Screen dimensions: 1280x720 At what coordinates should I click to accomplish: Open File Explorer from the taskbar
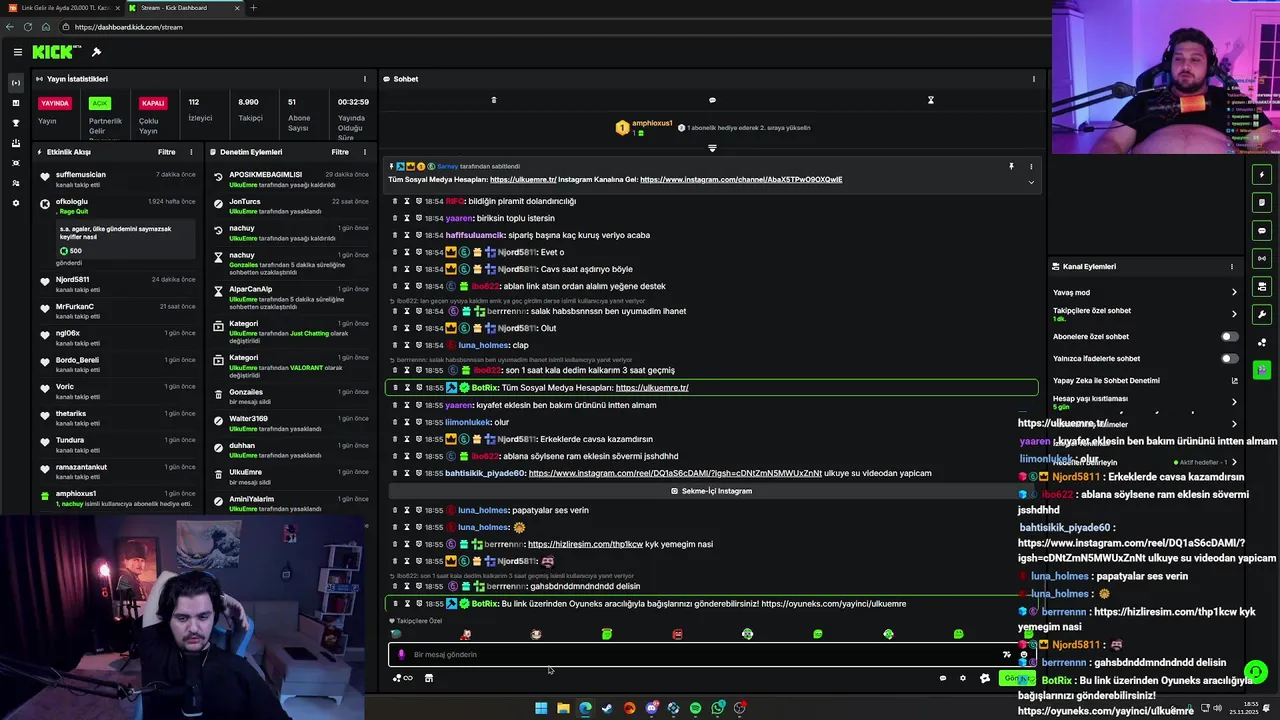[563, 708]
